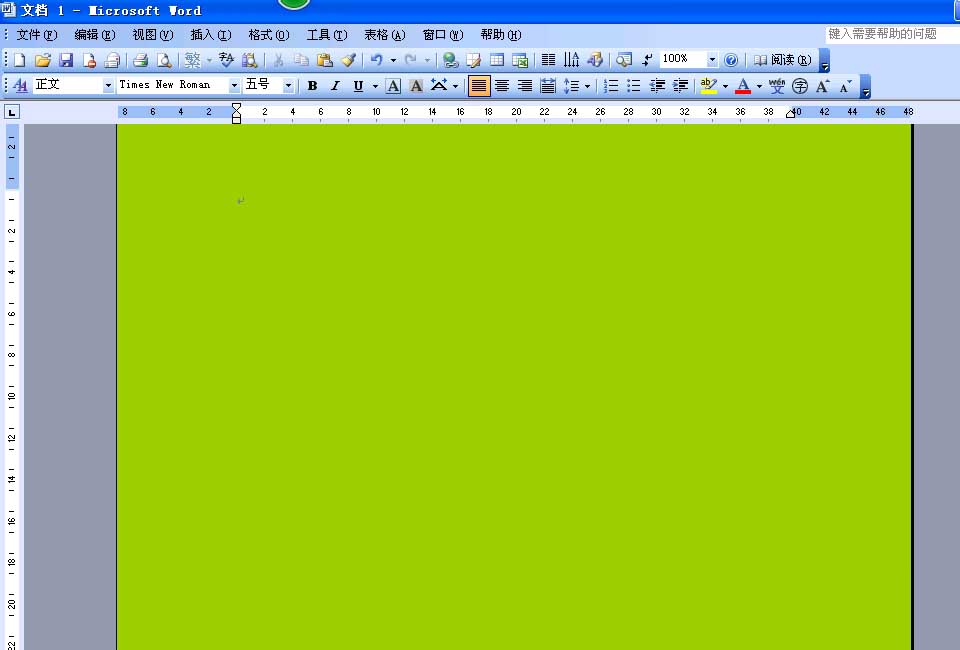This screenshot has width=960, height=650.
Task: Save the document with floppy icon
Action: 66,60
